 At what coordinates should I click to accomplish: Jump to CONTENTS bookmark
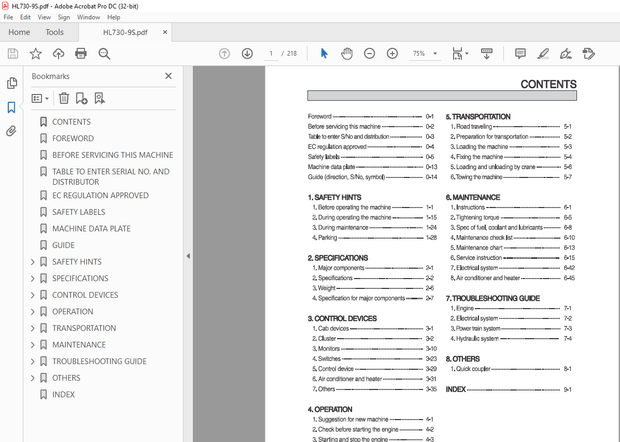[71, 122]
